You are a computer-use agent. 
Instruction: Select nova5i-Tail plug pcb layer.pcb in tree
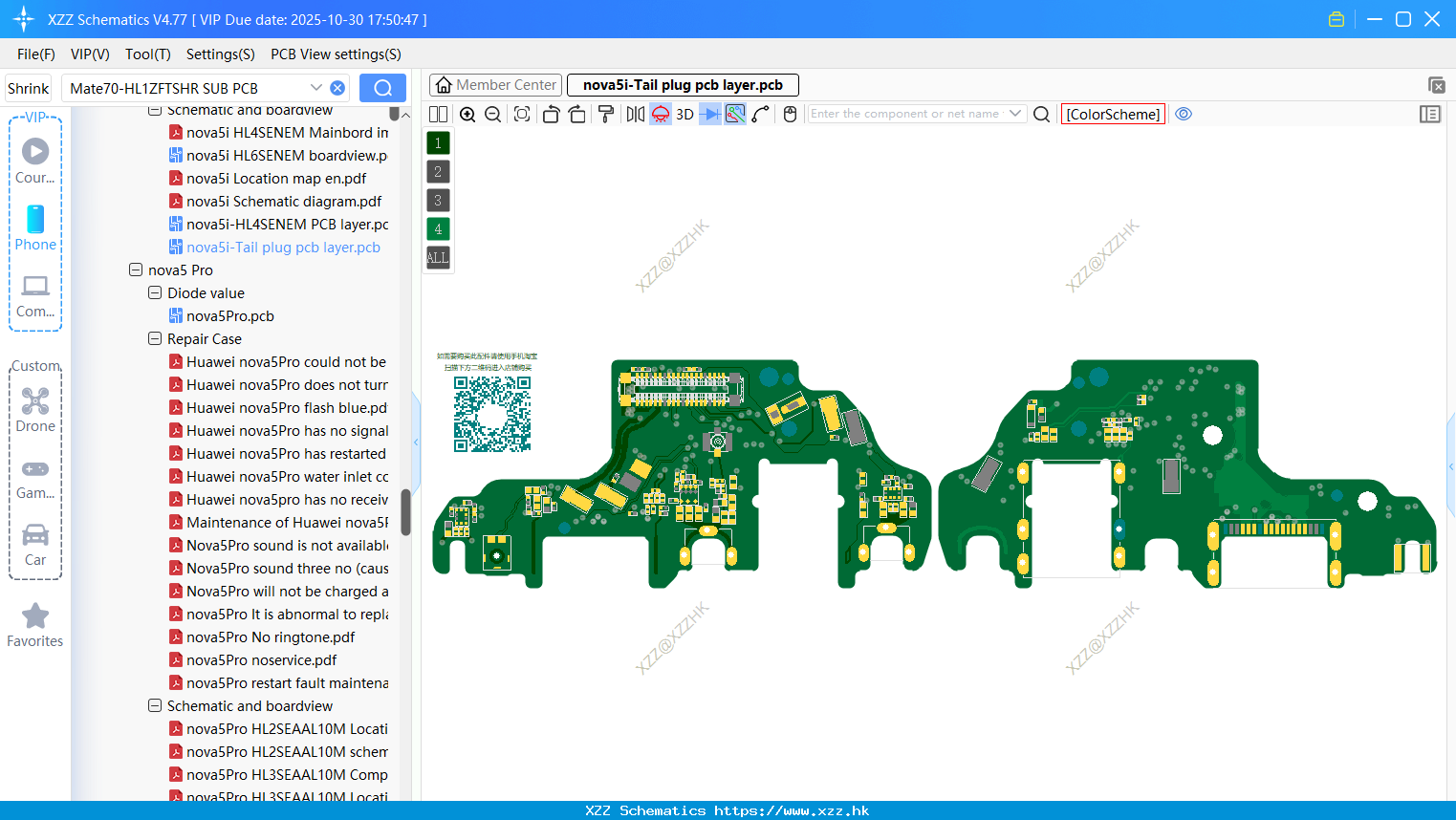(283, 248)
